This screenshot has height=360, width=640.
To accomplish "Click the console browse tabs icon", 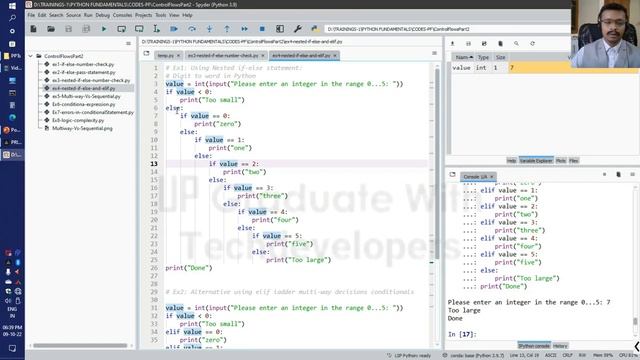I will click(x=452, y=174).
